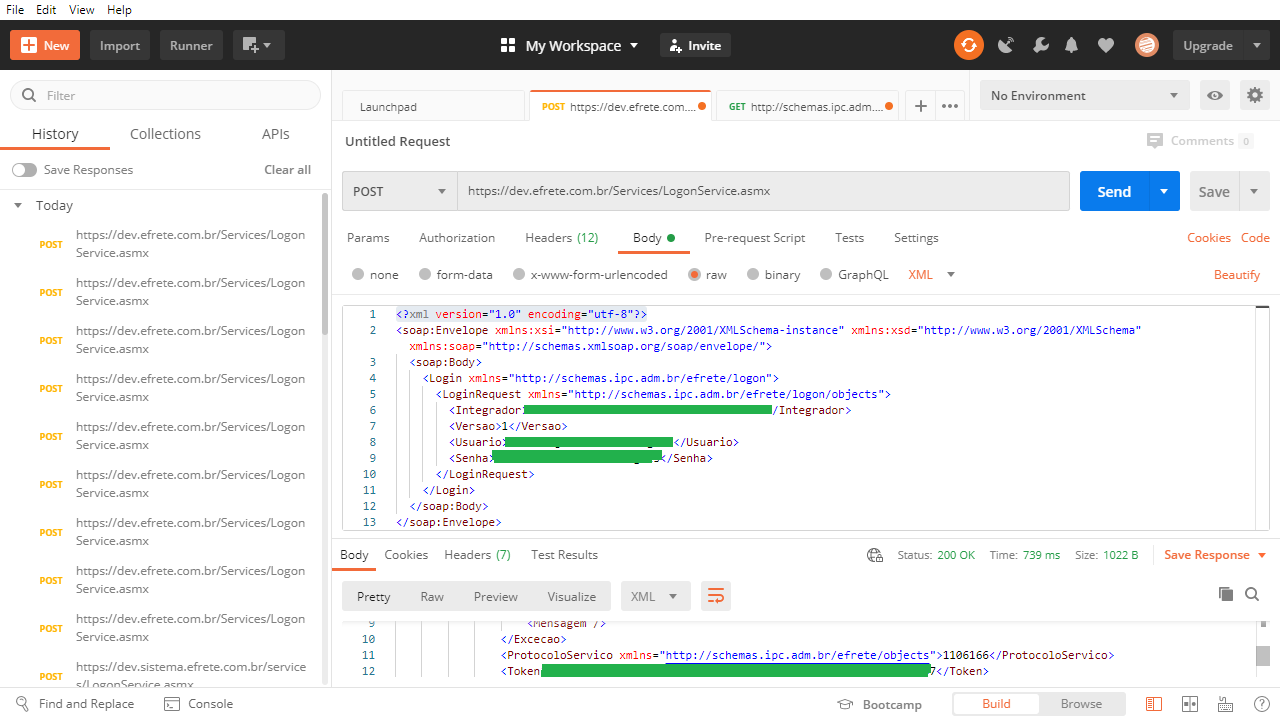Image resolution: width=1280 pixels, height=720 pixels.
Task: Open the Authorization tab
Action: coord(457,238)
